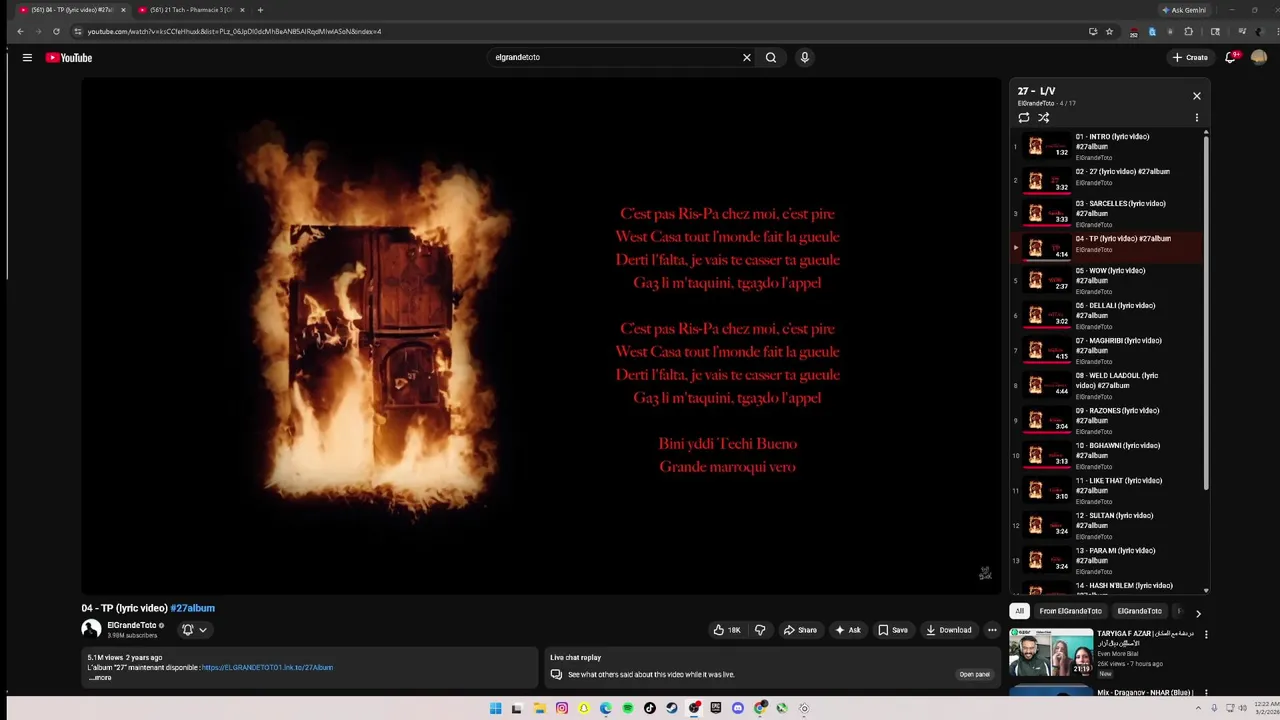Open the YouTube guide hamburger menu
Viewport: 1280px width, 720px height.
point(27,58)
